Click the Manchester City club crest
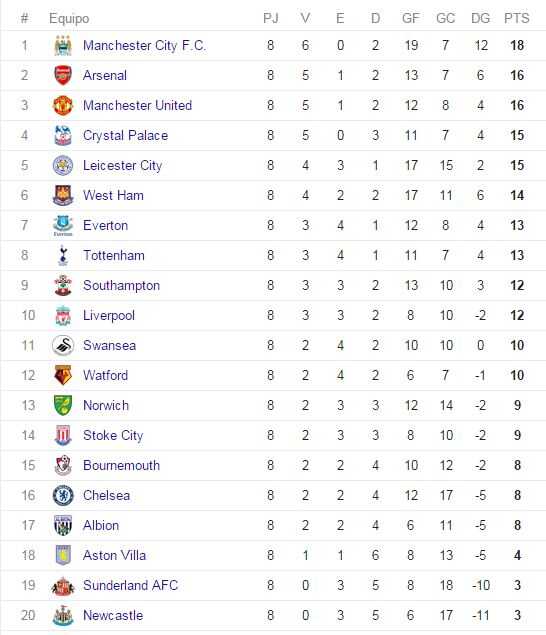This screenshot has width=546, height=635. tap(63, 45)
